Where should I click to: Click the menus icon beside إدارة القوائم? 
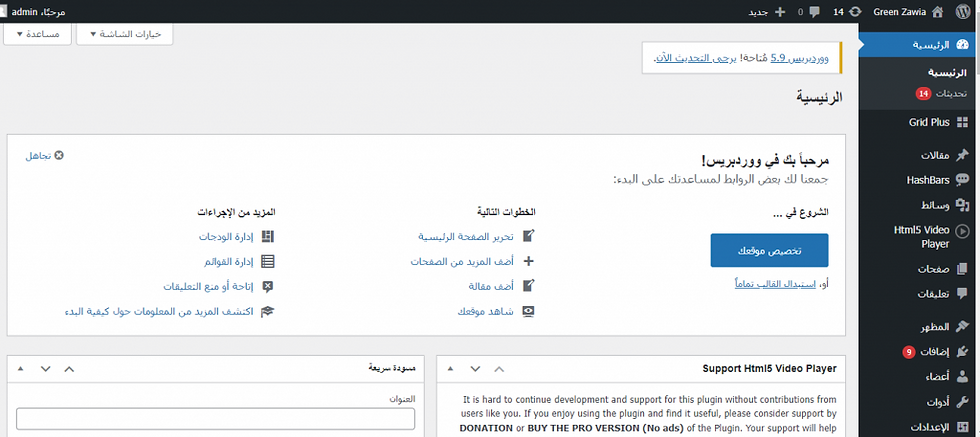click(x=268, y=261)
